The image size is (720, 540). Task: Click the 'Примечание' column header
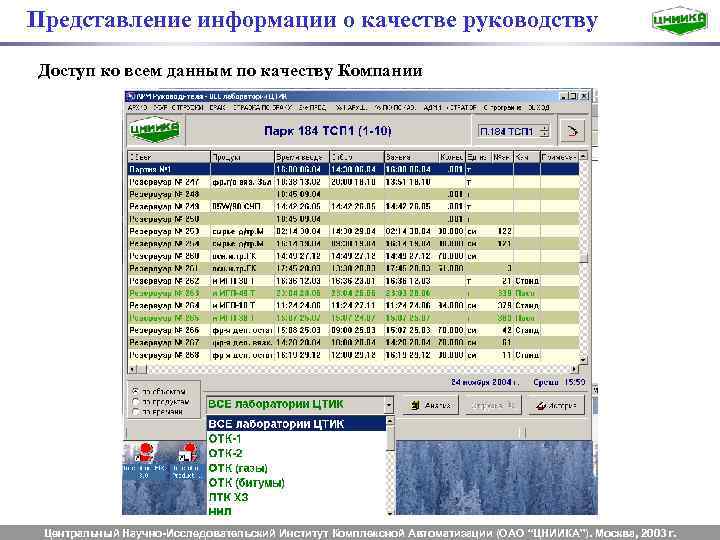coord(559,157)
